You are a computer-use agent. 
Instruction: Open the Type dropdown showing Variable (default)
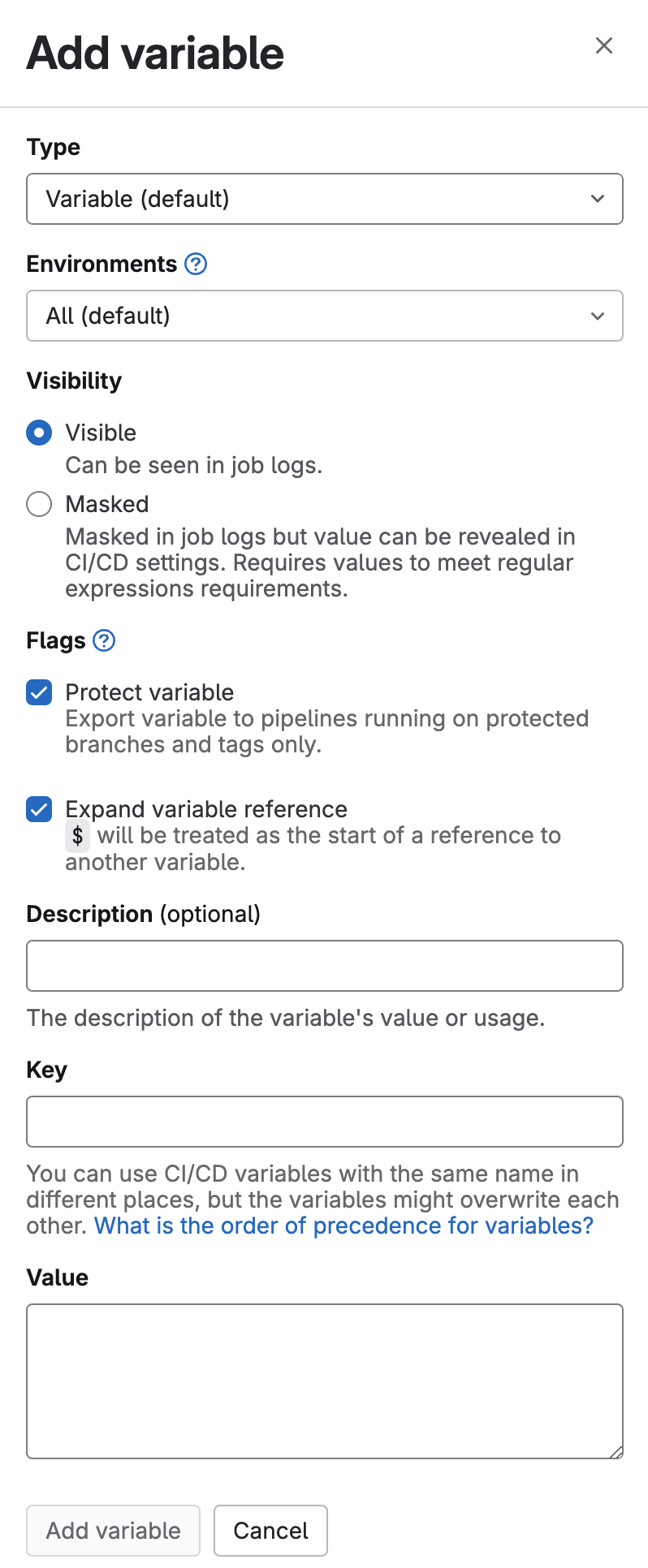pyautogui.click(x=325, y=199)
